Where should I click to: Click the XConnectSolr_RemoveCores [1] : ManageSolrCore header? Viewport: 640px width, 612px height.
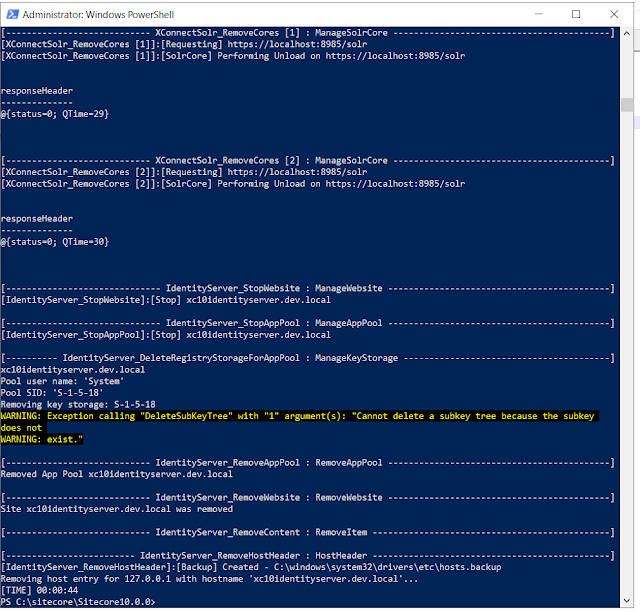tap(308, 33)
